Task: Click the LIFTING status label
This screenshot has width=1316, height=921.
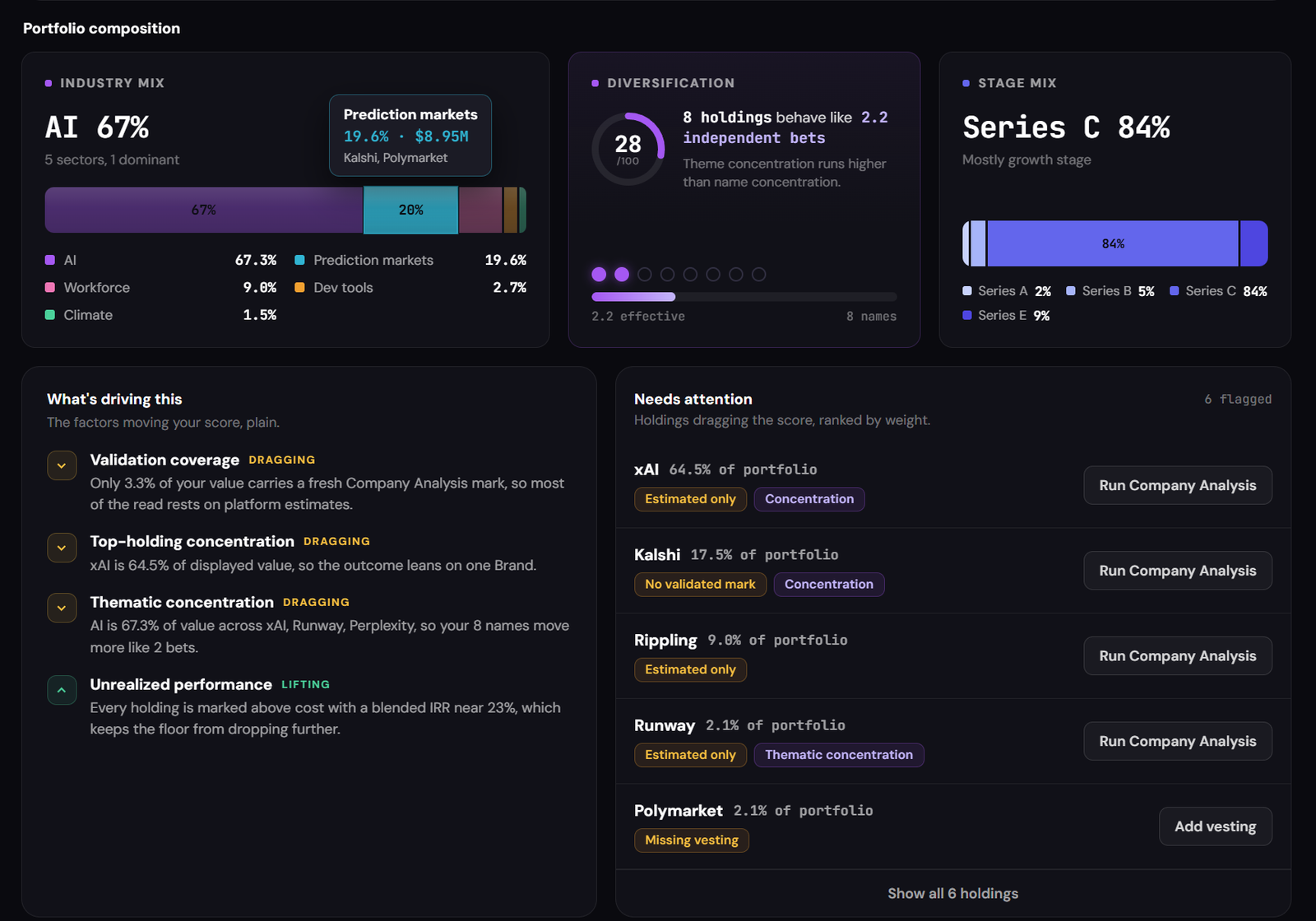Action: click(x=306, y=684)
